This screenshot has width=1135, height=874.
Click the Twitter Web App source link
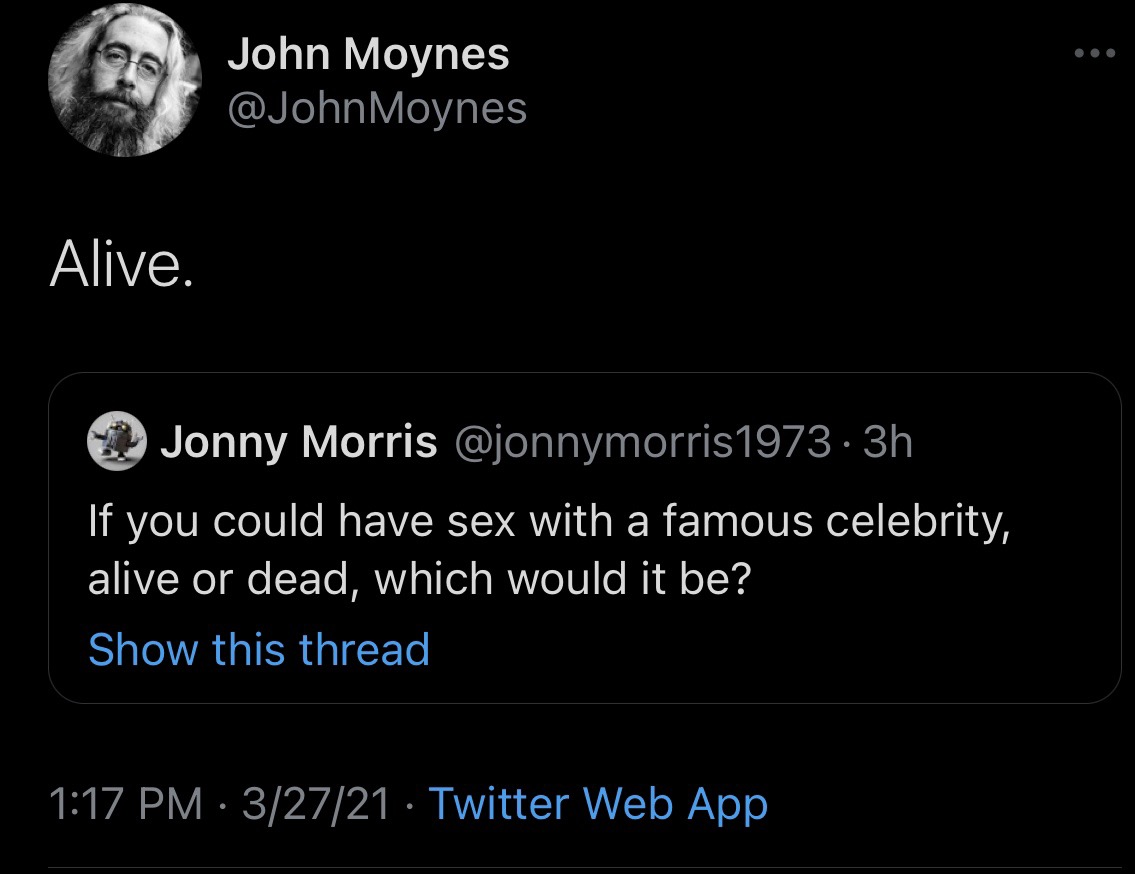(x=598, y=803)
